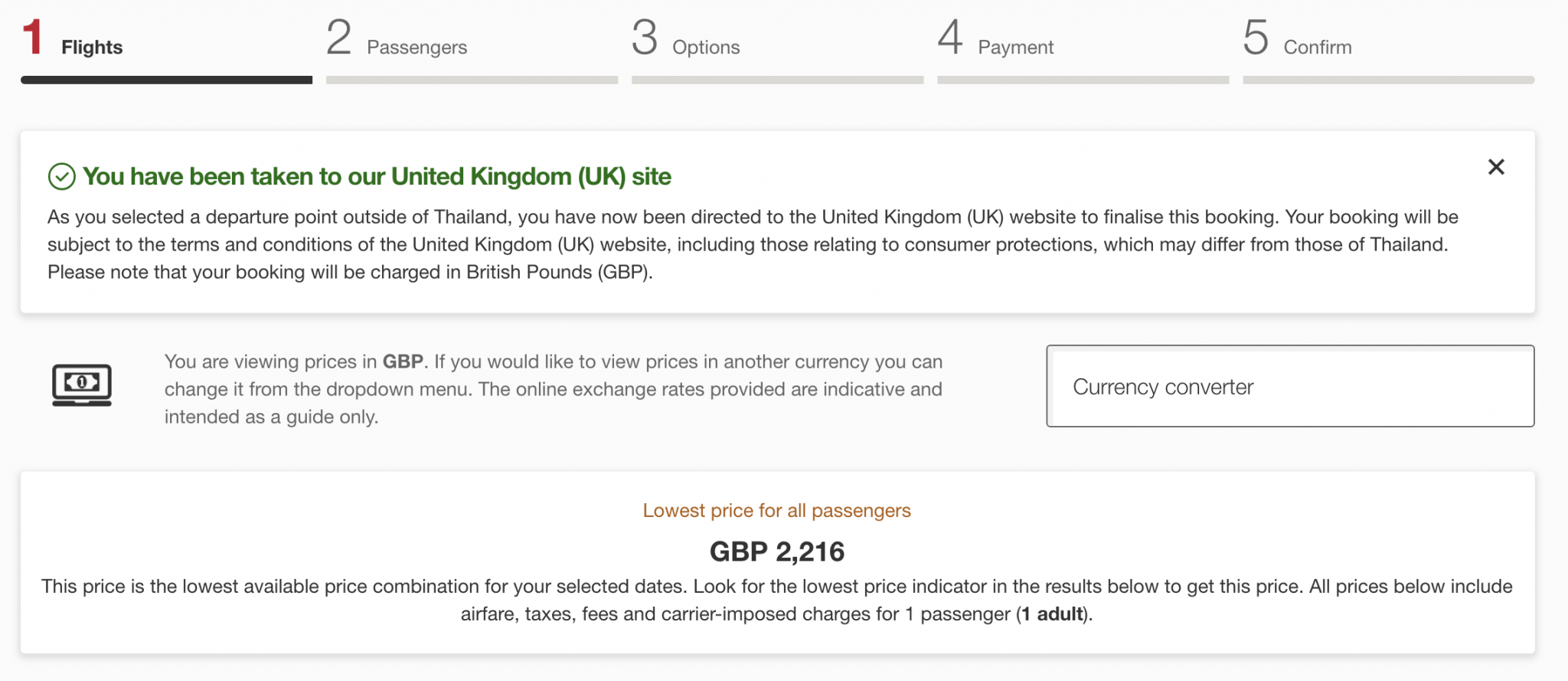
Task: Click the laptop money currency icon
Action: pos(82,385)
